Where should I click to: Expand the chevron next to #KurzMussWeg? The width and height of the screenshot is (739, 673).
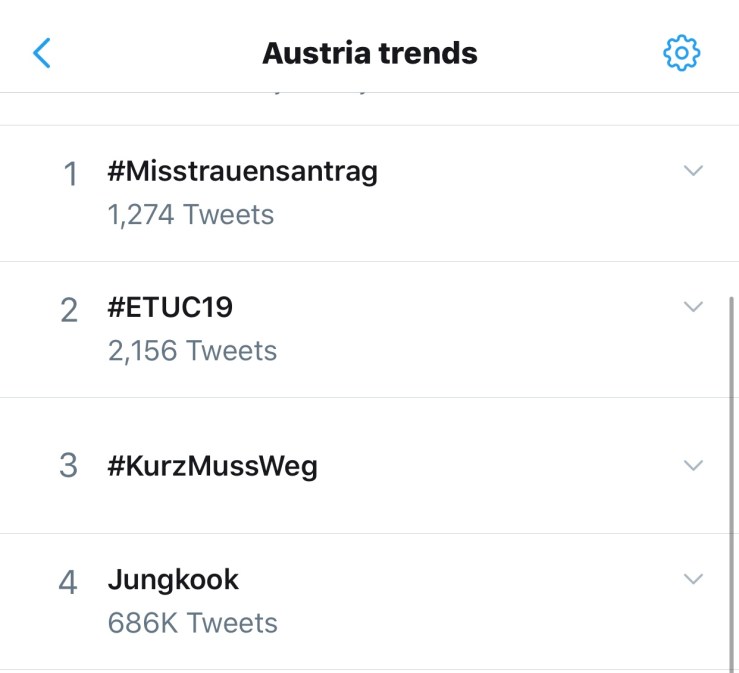point(693,465)
